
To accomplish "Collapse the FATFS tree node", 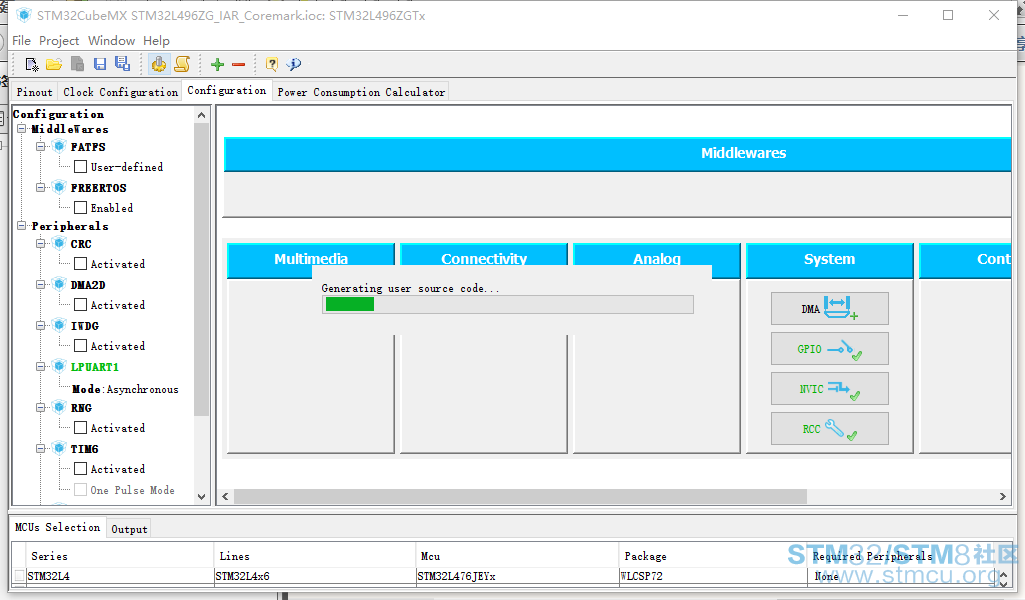I will click(41, 146).
